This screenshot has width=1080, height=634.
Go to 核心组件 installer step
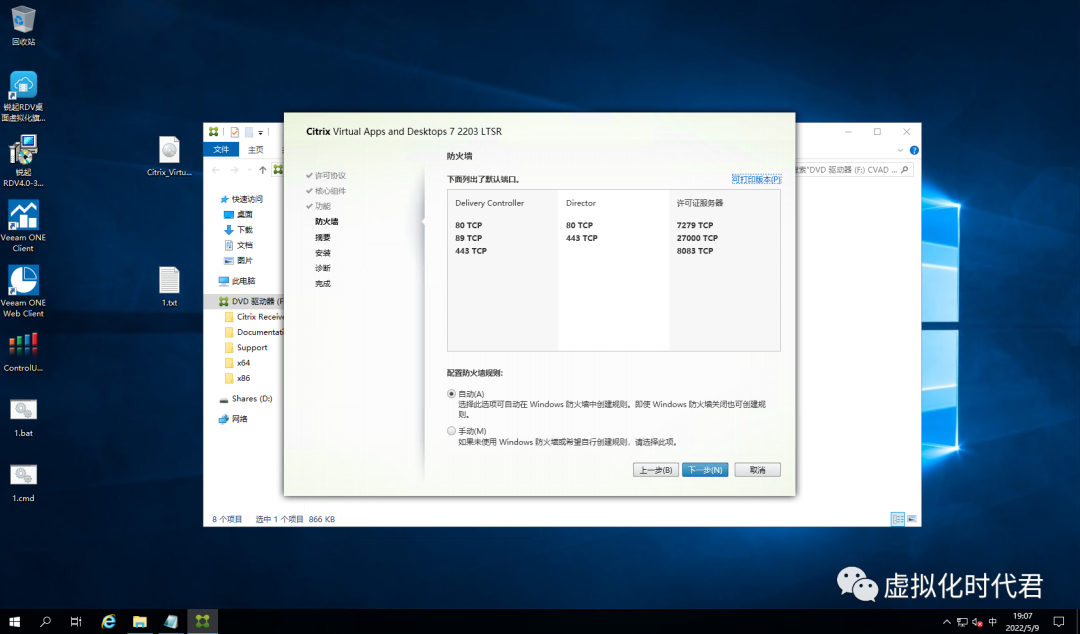pyautogui.click(x=330, y=191)
